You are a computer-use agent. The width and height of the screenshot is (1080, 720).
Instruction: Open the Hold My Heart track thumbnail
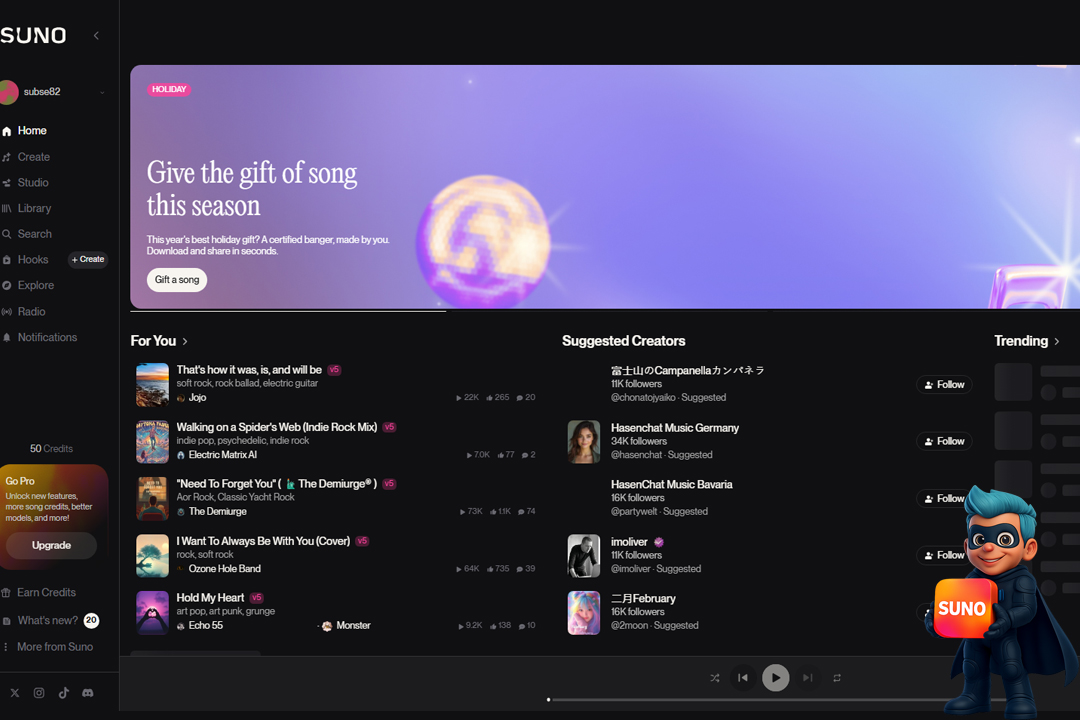tap(151, 612)
